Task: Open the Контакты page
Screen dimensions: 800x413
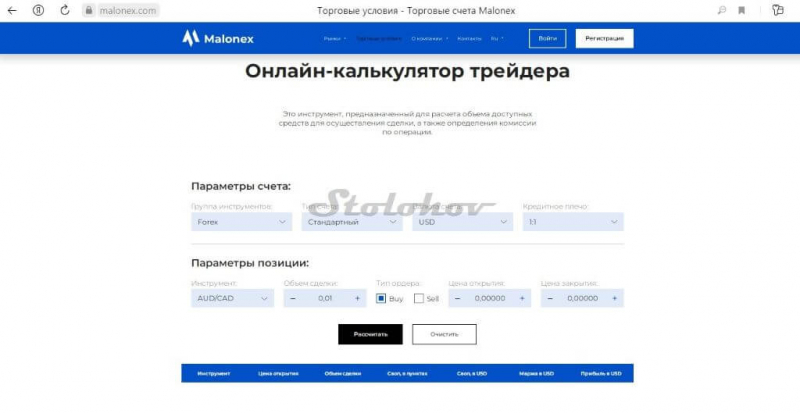Action: pos(469,38)
